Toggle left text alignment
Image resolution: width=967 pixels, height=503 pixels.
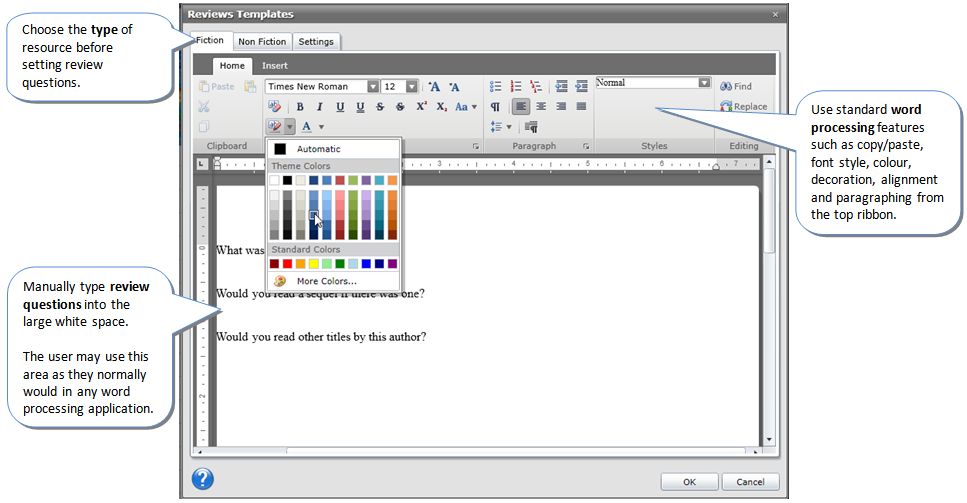click(521, 107)
